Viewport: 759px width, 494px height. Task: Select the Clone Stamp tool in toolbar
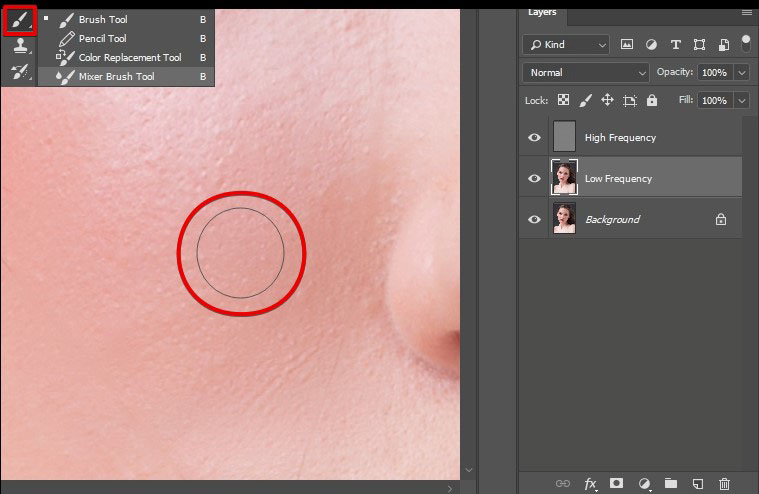click(x=19, y=46)
